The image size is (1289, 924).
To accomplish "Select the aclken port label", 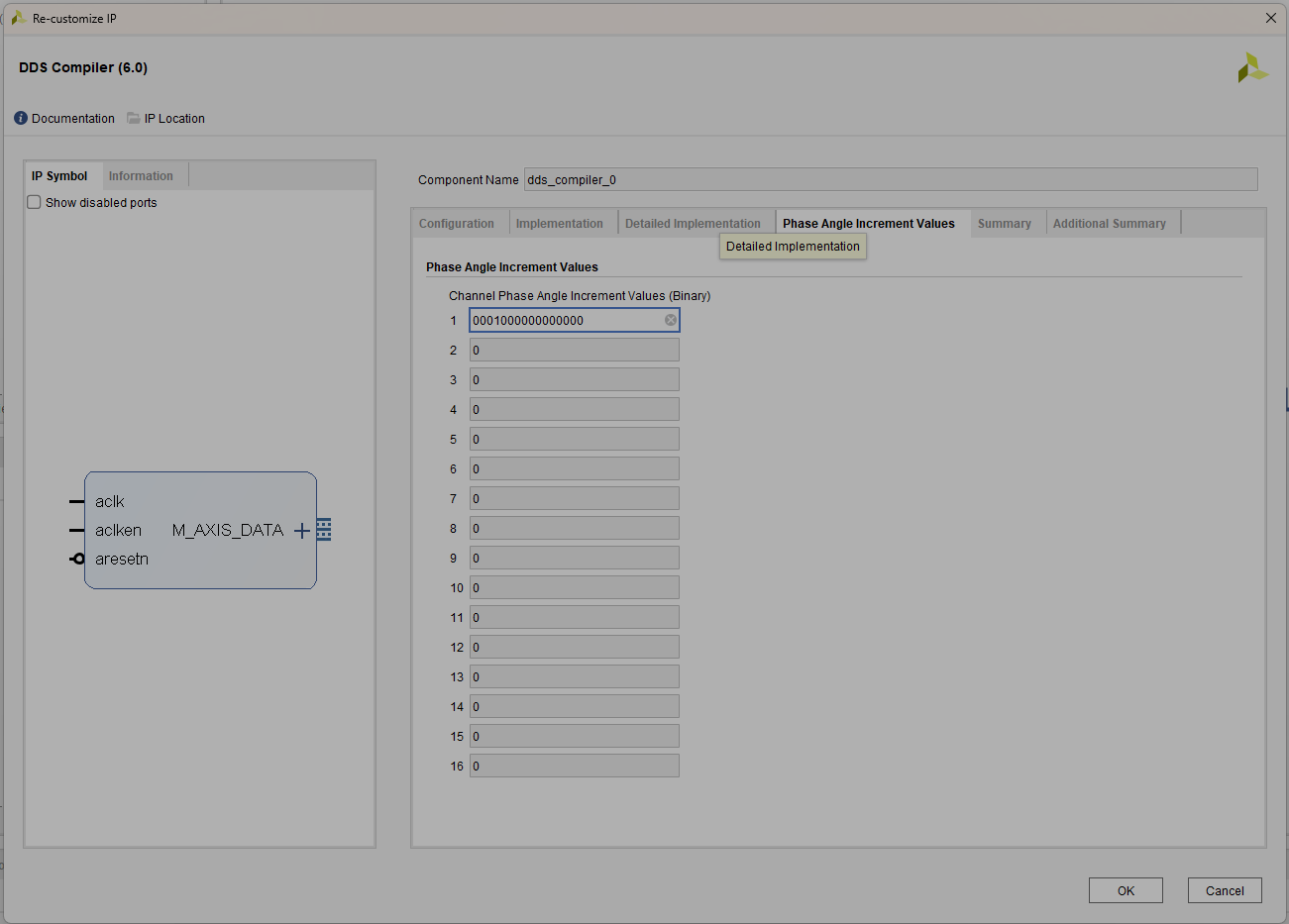I will point(118,530).
